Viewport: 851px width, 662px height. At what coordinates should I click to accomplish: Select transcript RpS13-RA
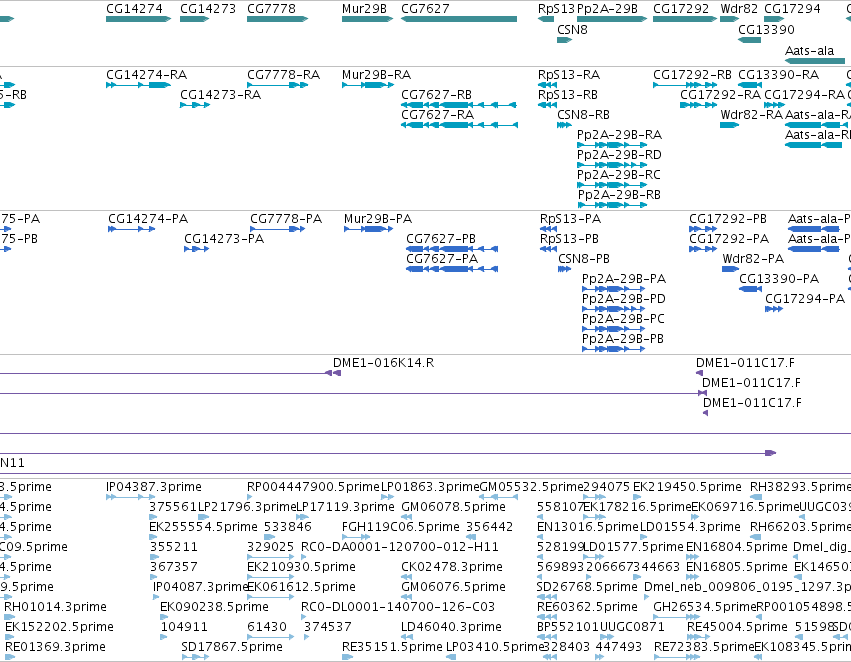[x=569, y=75]
